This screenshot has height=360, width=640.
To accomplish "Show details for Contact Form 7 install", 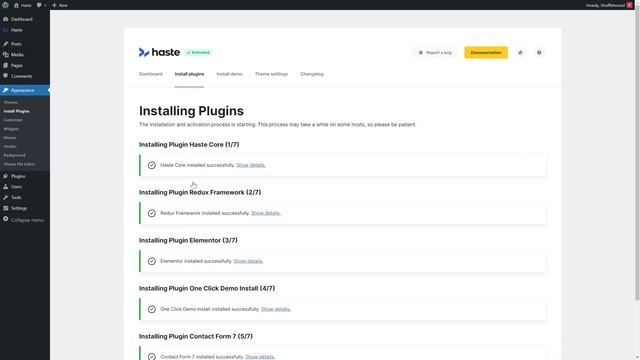I will (260, 357).
